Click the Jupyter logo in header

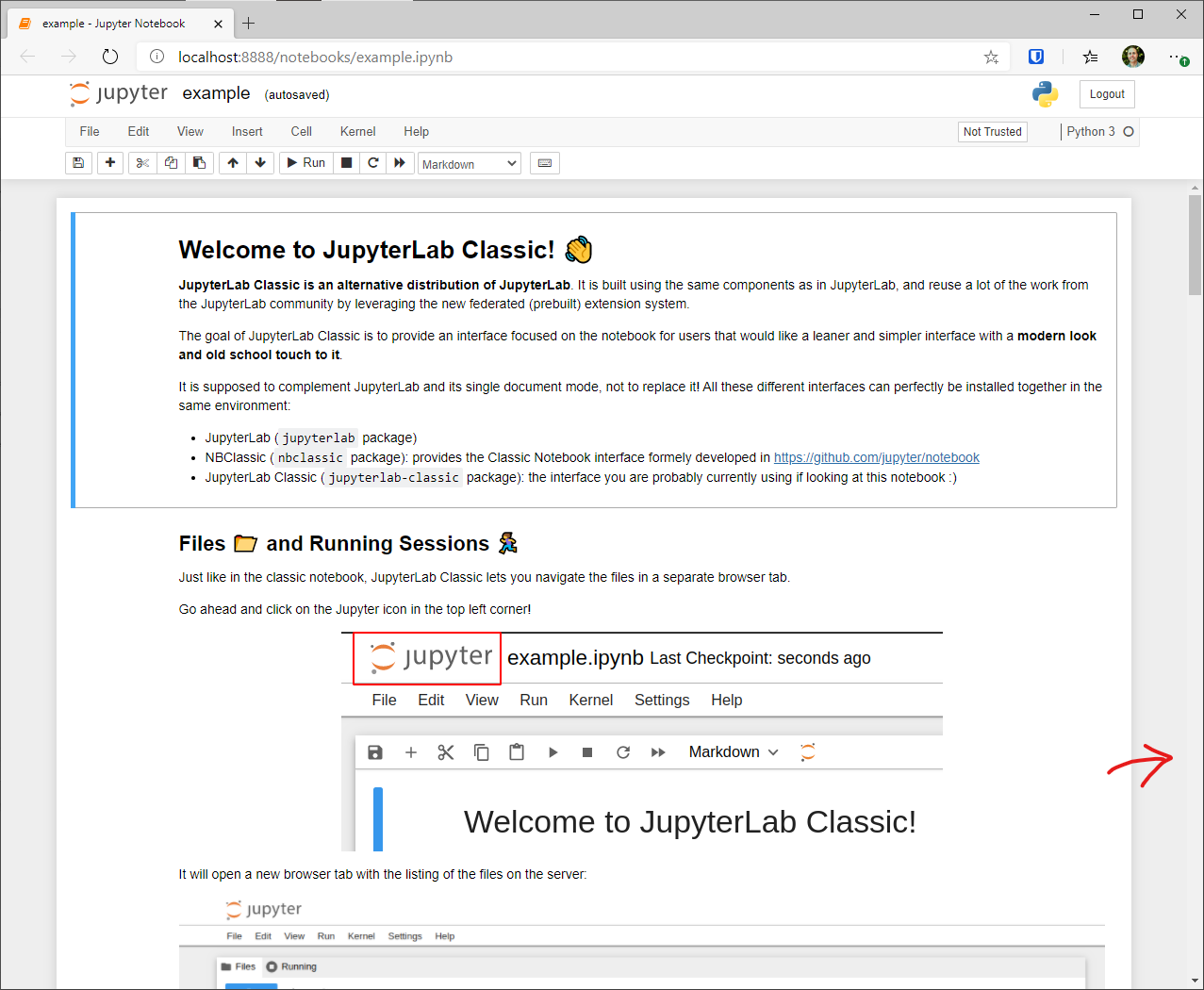pos(119,93)
